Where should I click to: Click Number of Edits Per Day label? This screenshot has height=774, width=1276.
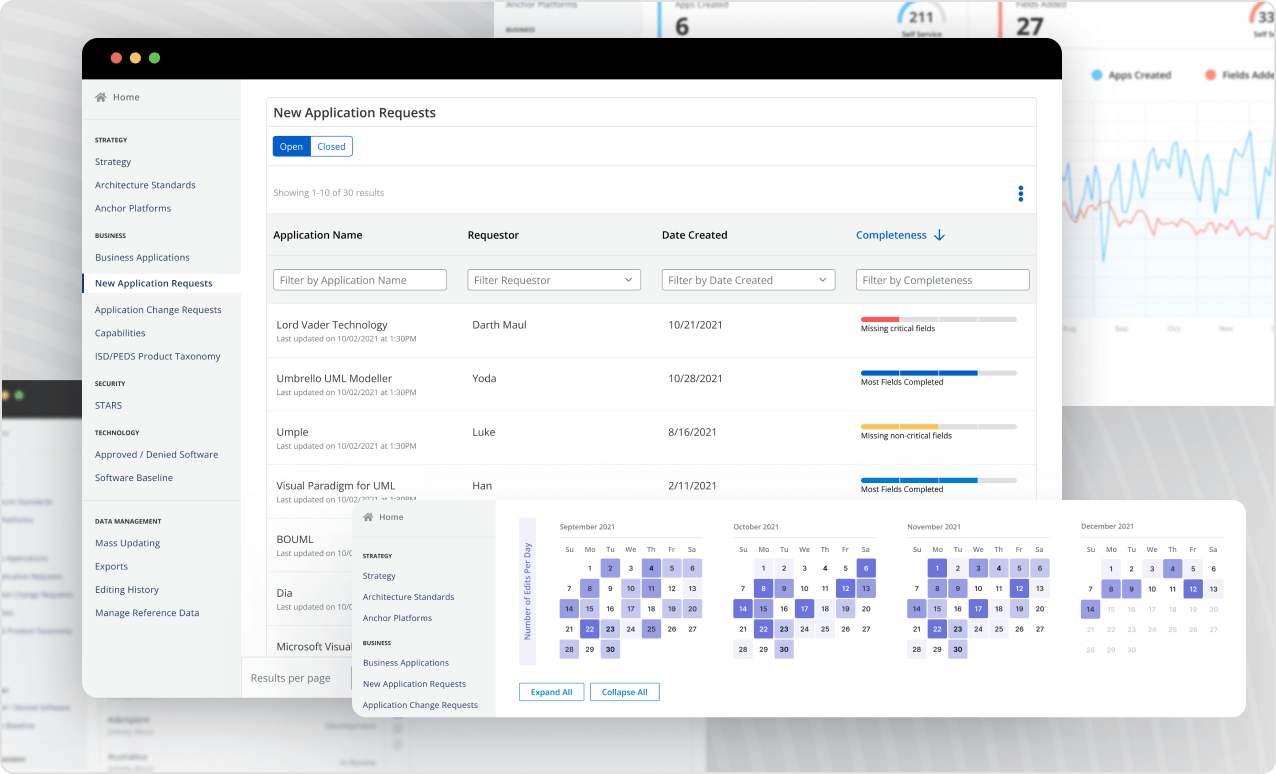point(527,591)
